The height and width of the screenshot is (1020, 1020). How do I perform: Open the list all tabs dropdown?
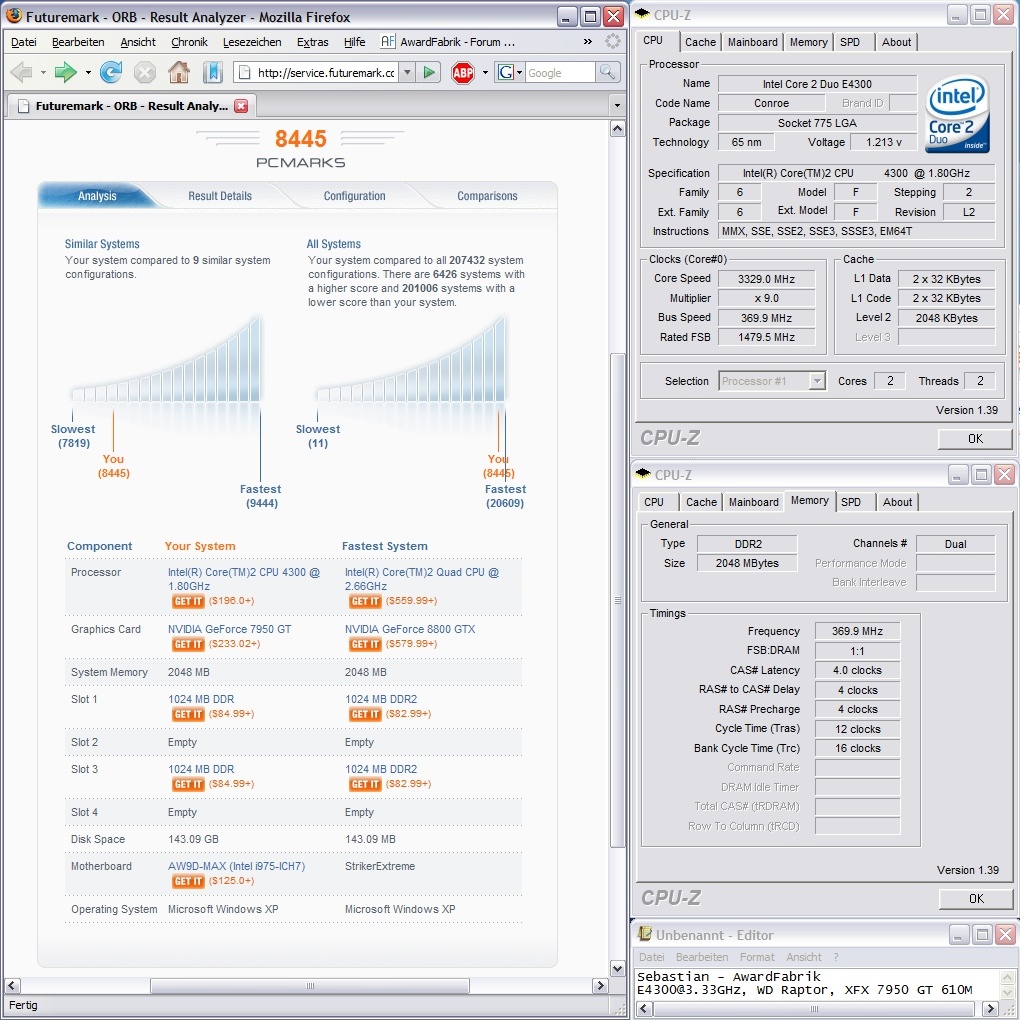[x=617, y=105]
